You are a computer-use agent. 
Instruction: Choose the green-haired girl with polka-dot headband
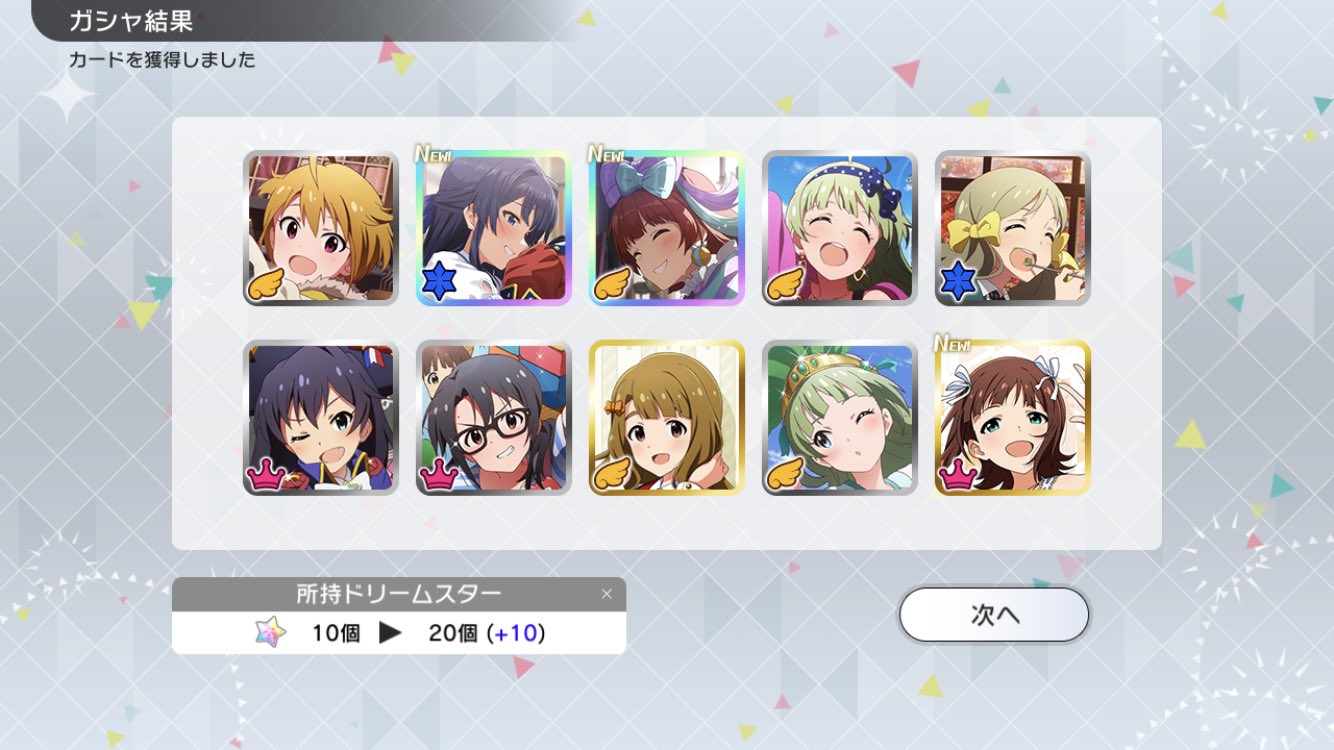[x=840, y=228]
